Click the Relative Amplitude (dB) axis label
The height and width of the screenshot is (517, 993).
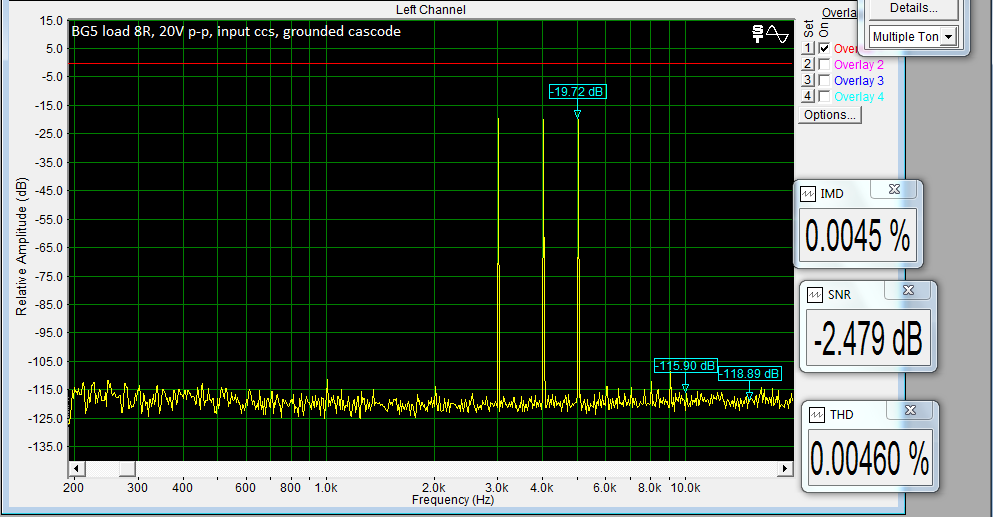click(x=22, y=247)
